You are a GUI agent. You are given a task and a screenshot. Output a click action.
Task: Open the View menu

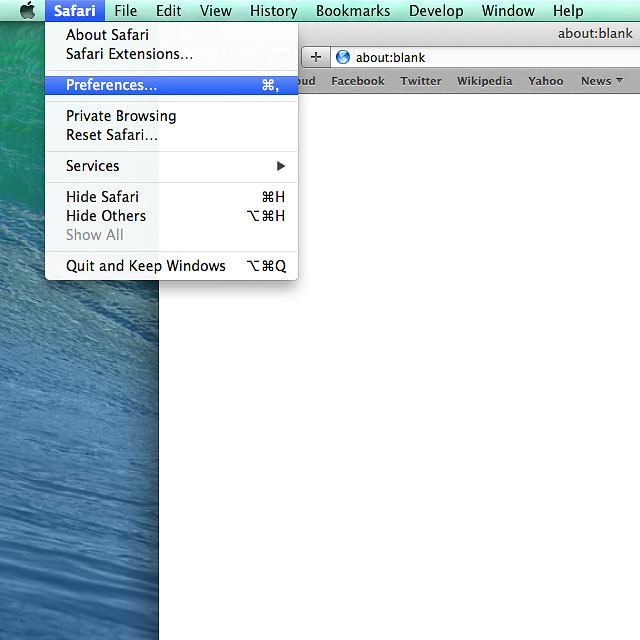216,11
